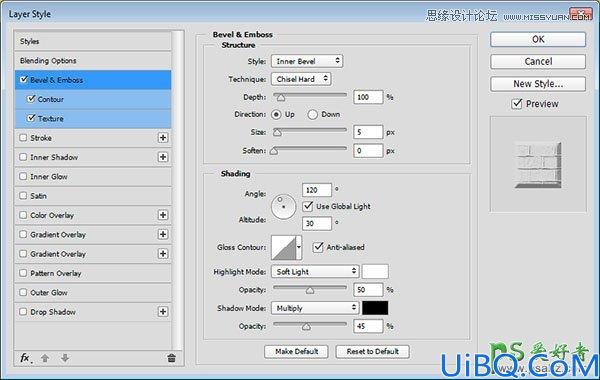Click the Highlight Opacity input field
Screen dimensions: 600x380
(368, 290)
